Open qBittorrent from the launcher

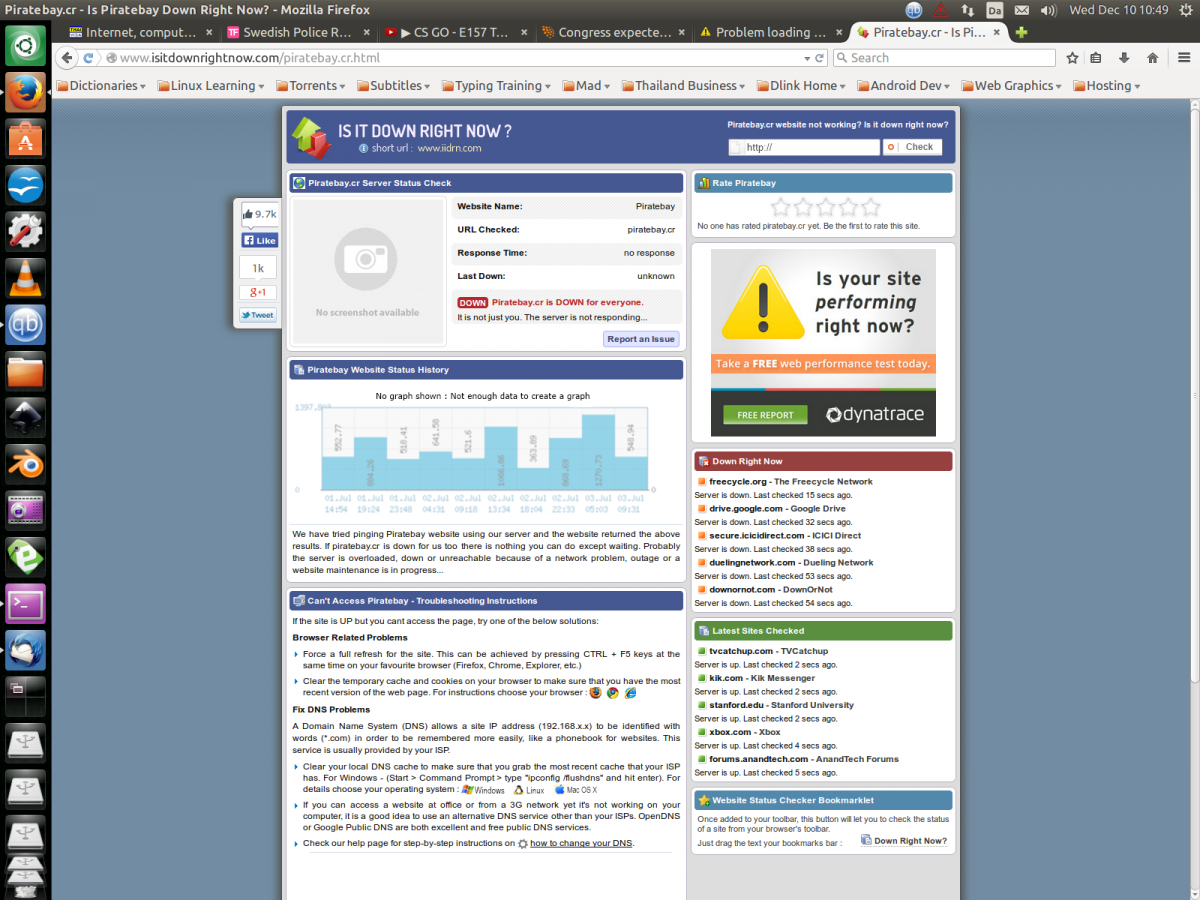(x=25, y=324)
